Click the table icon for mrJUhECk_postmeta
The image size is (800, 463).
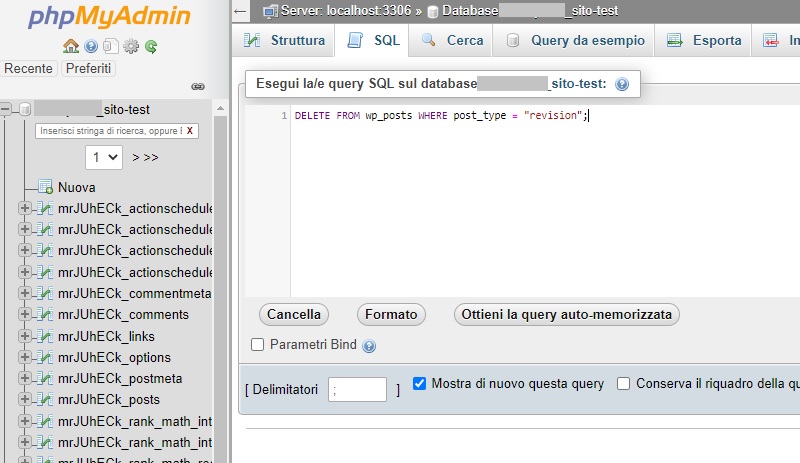click(45, 378)
